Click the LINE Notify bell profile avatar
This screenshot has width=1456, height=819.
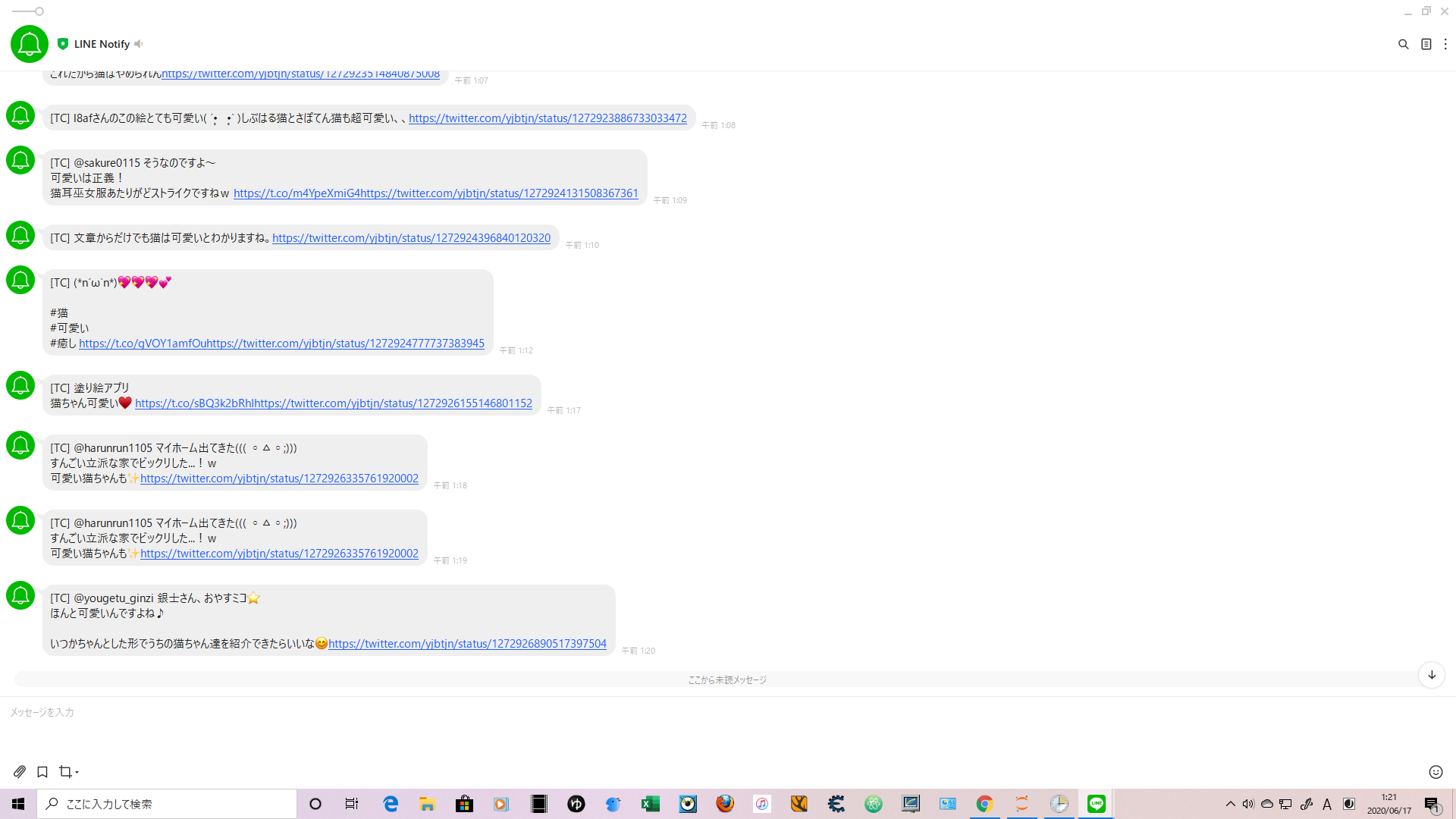(x=30, y=44)
